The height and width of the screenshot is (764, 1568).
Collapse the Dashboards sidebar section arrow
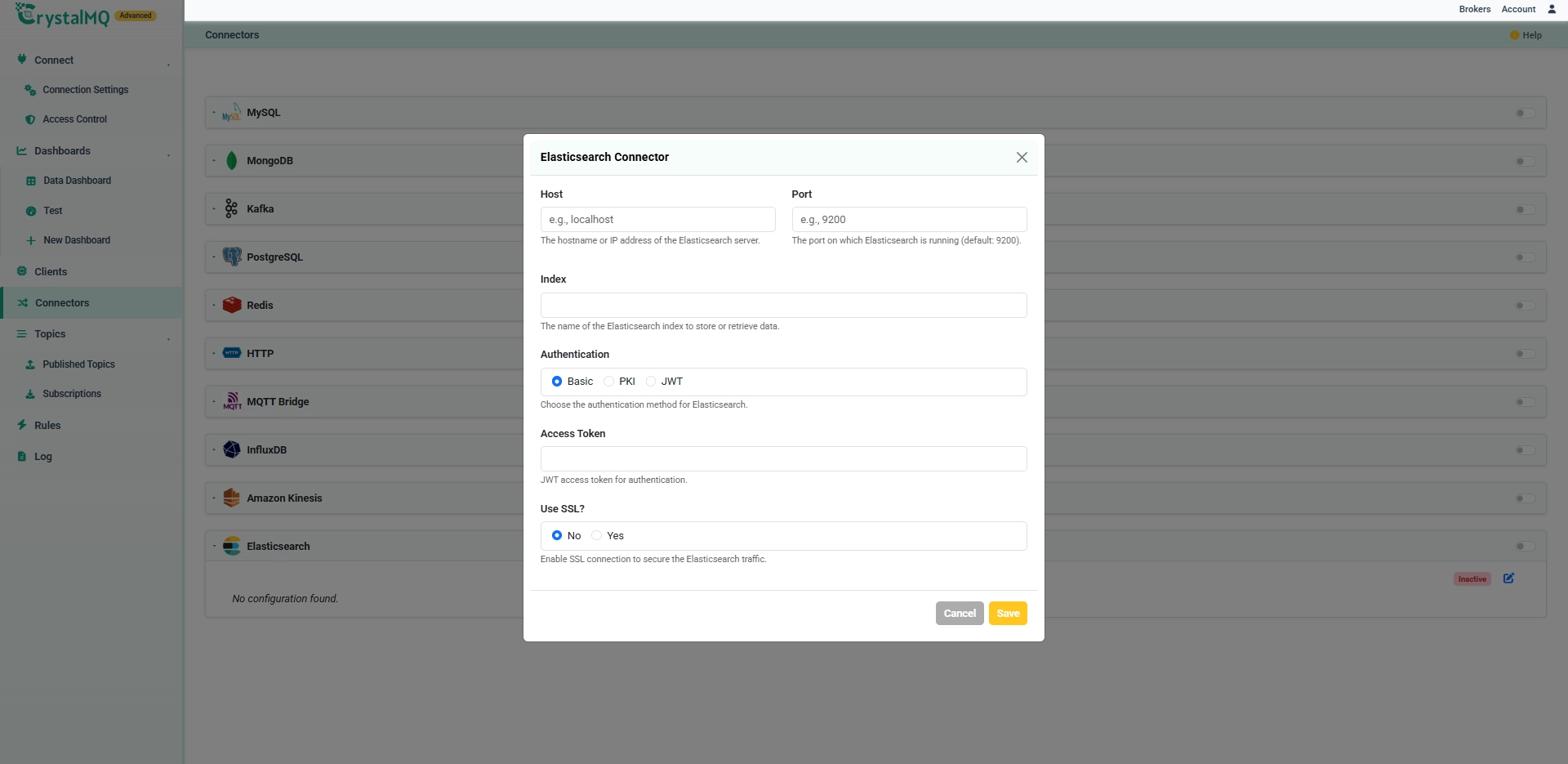tap(169, 154)
